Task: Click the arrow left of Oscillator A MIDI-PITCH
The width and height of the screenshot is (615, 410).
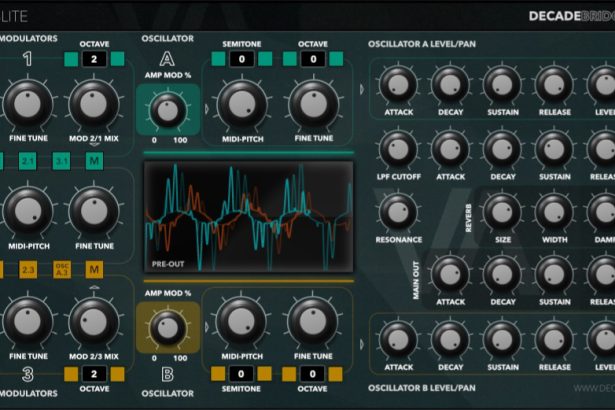Action: coord(207,106)
